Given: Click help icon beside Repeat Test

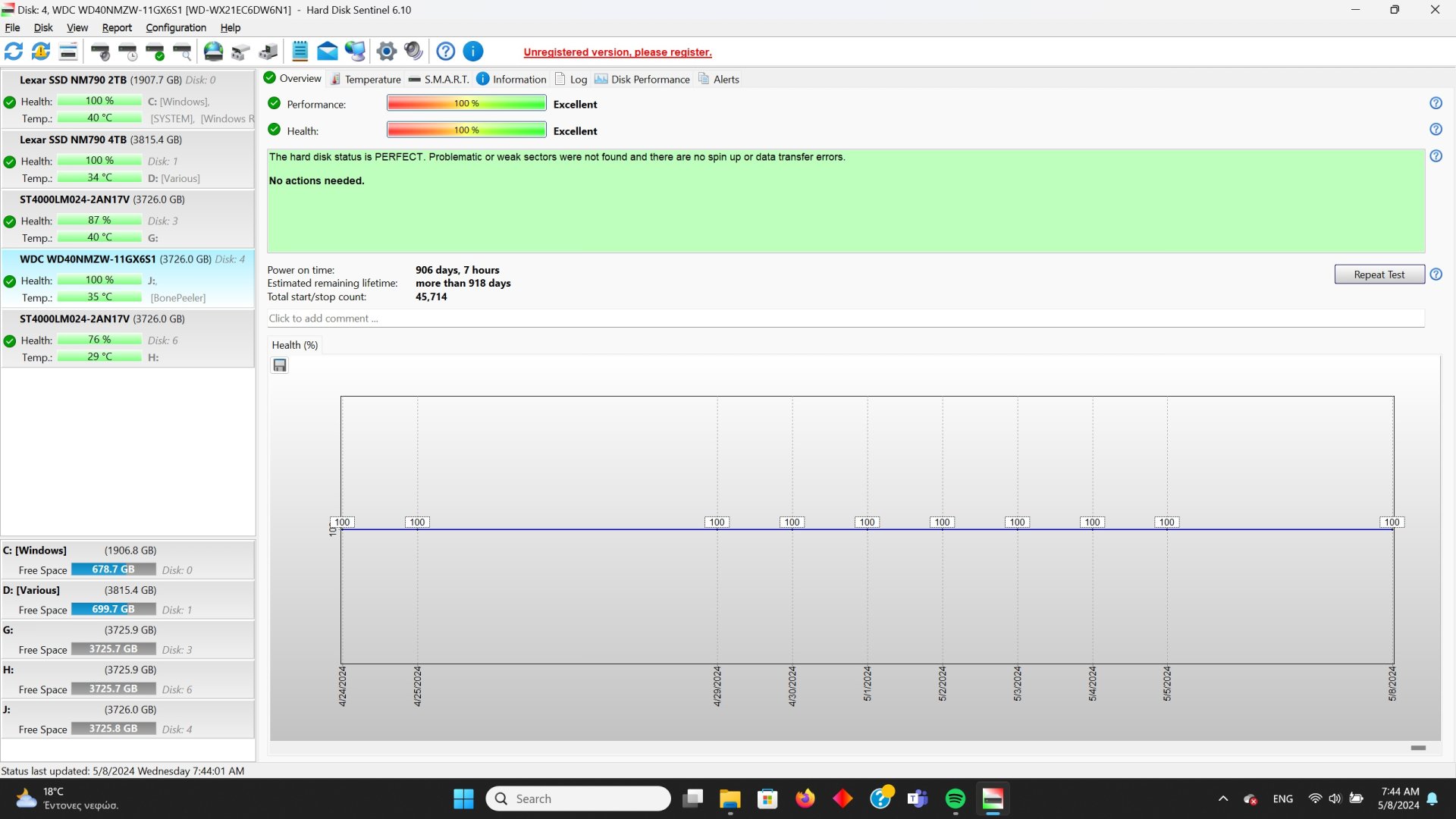Looking at the screenshot, I should click(1436, 275).
